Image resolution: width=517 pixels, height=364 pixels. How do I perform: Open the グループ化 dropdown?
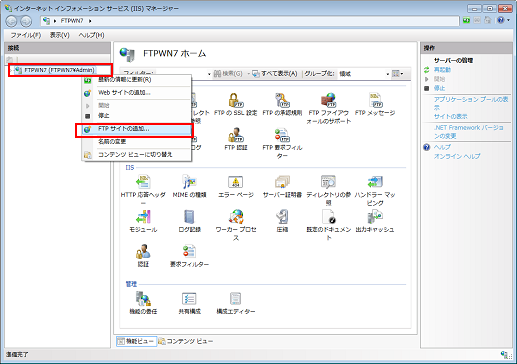pyautogui.click(x=364, y=74)
